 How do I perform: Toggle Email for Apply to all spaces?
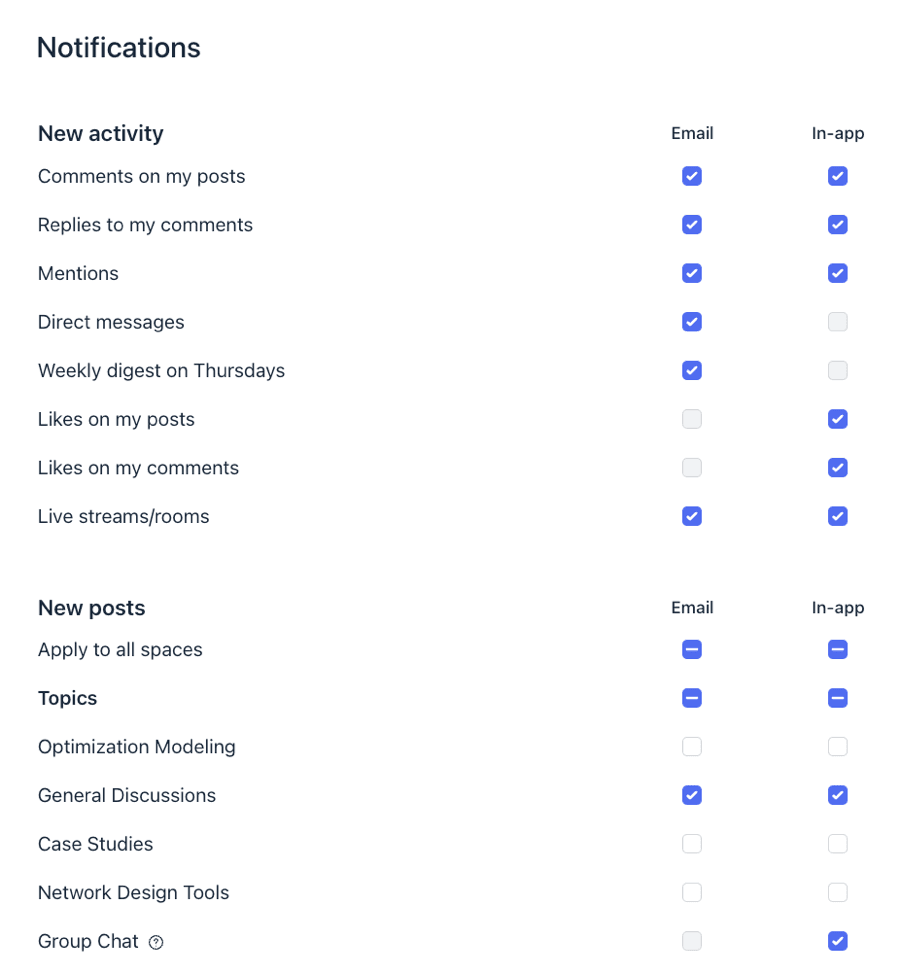[692, 650]
